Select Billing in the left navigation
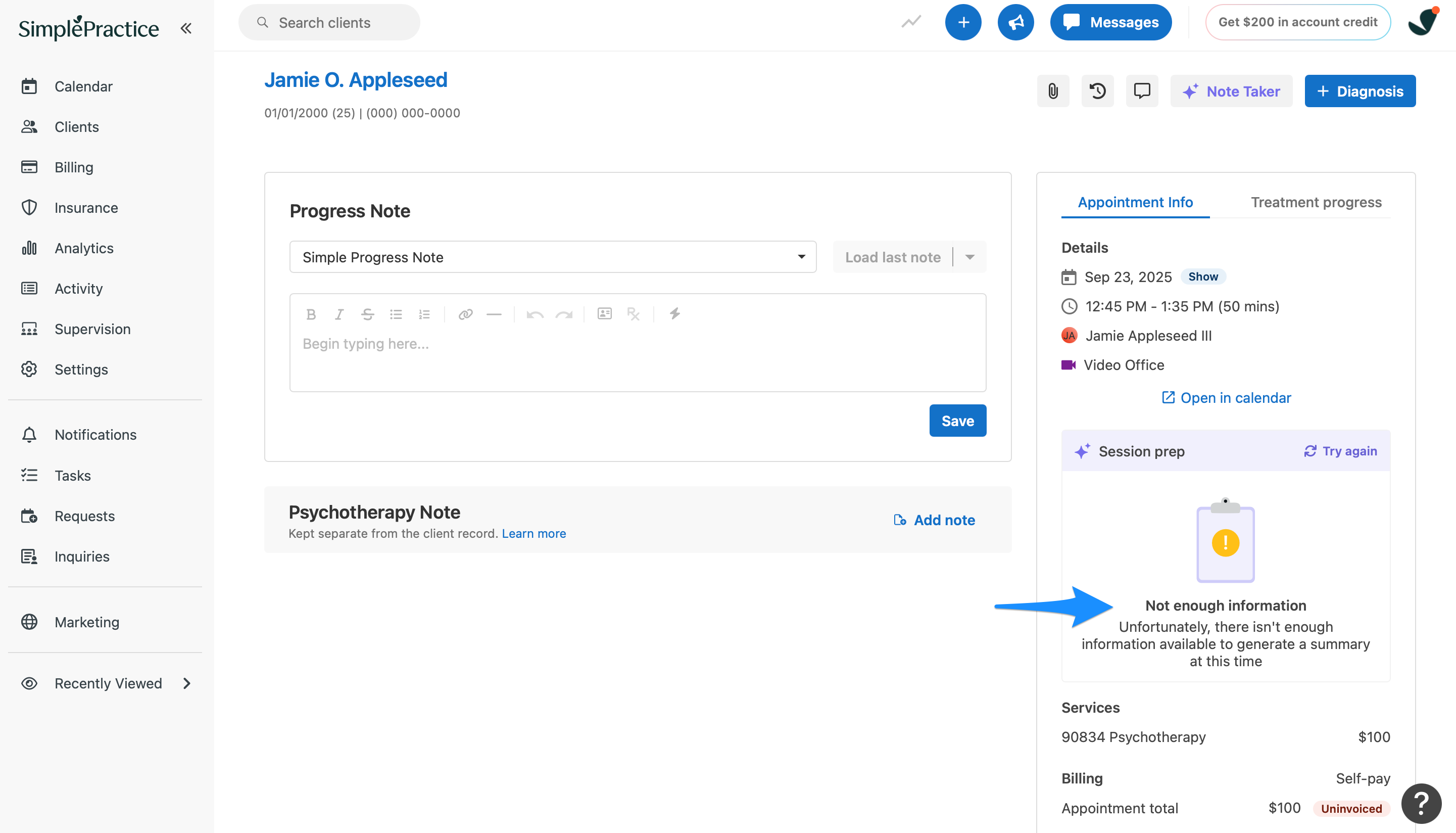1456x833 pixels. [73, 166]
